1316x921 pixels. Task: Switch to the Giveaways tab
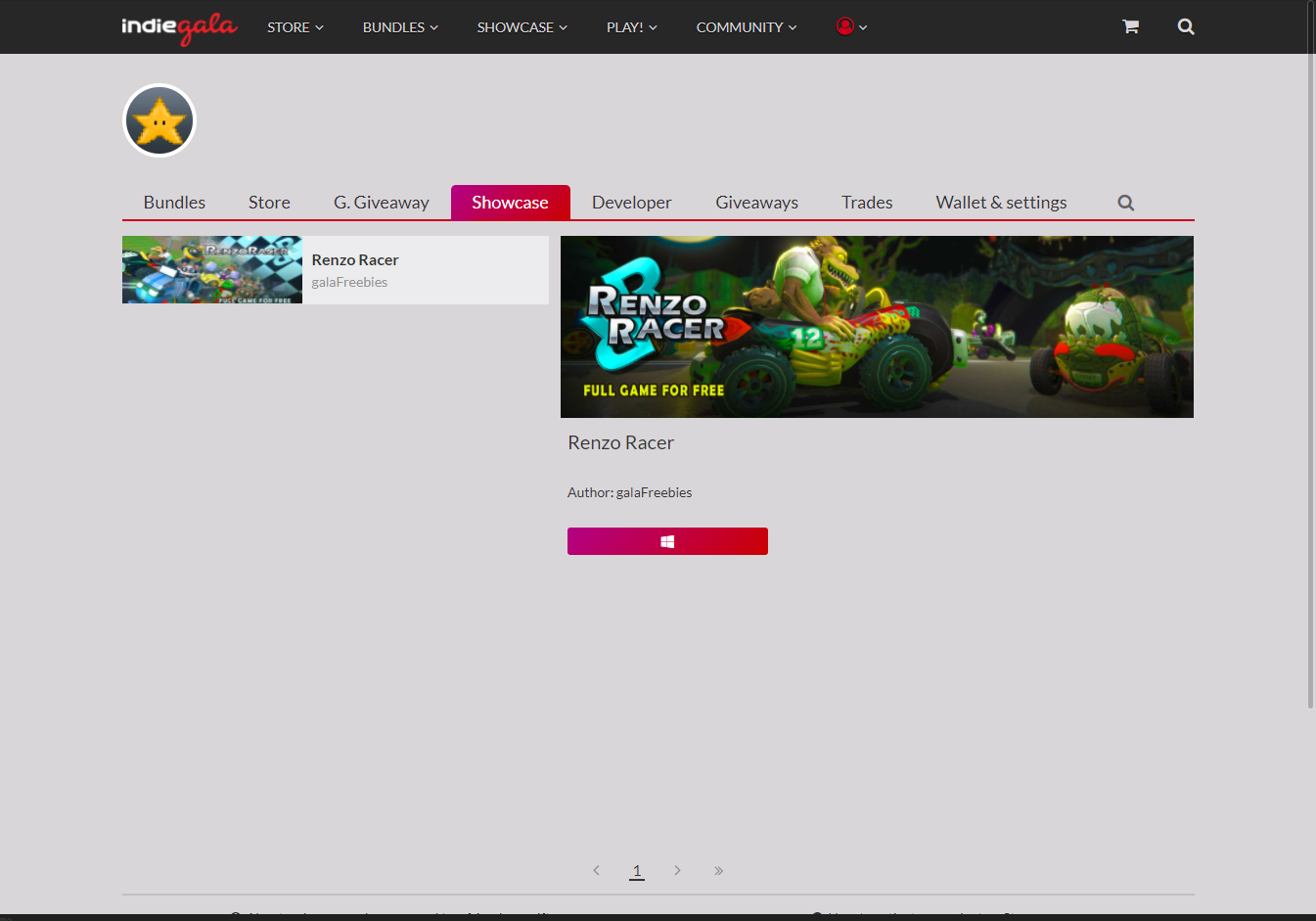[x=757, y=203]
